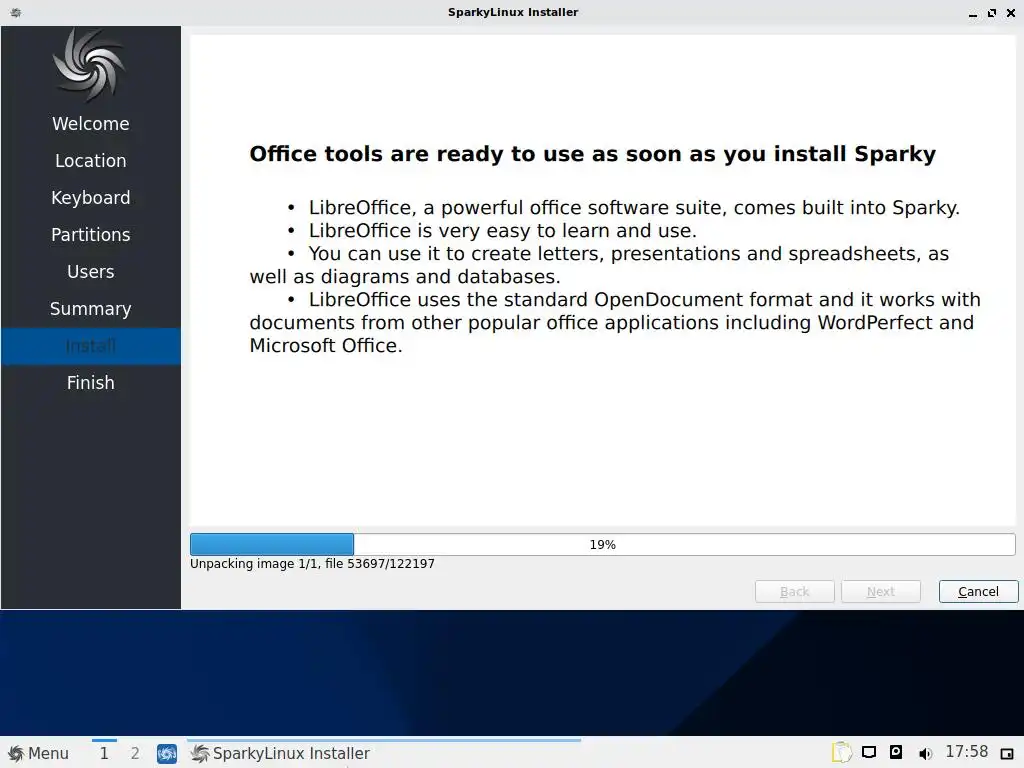Viewport: 1024px width, 768px height.
Task: Click the Cancel button
Action: pyautogui.click(x=978, y=592)
